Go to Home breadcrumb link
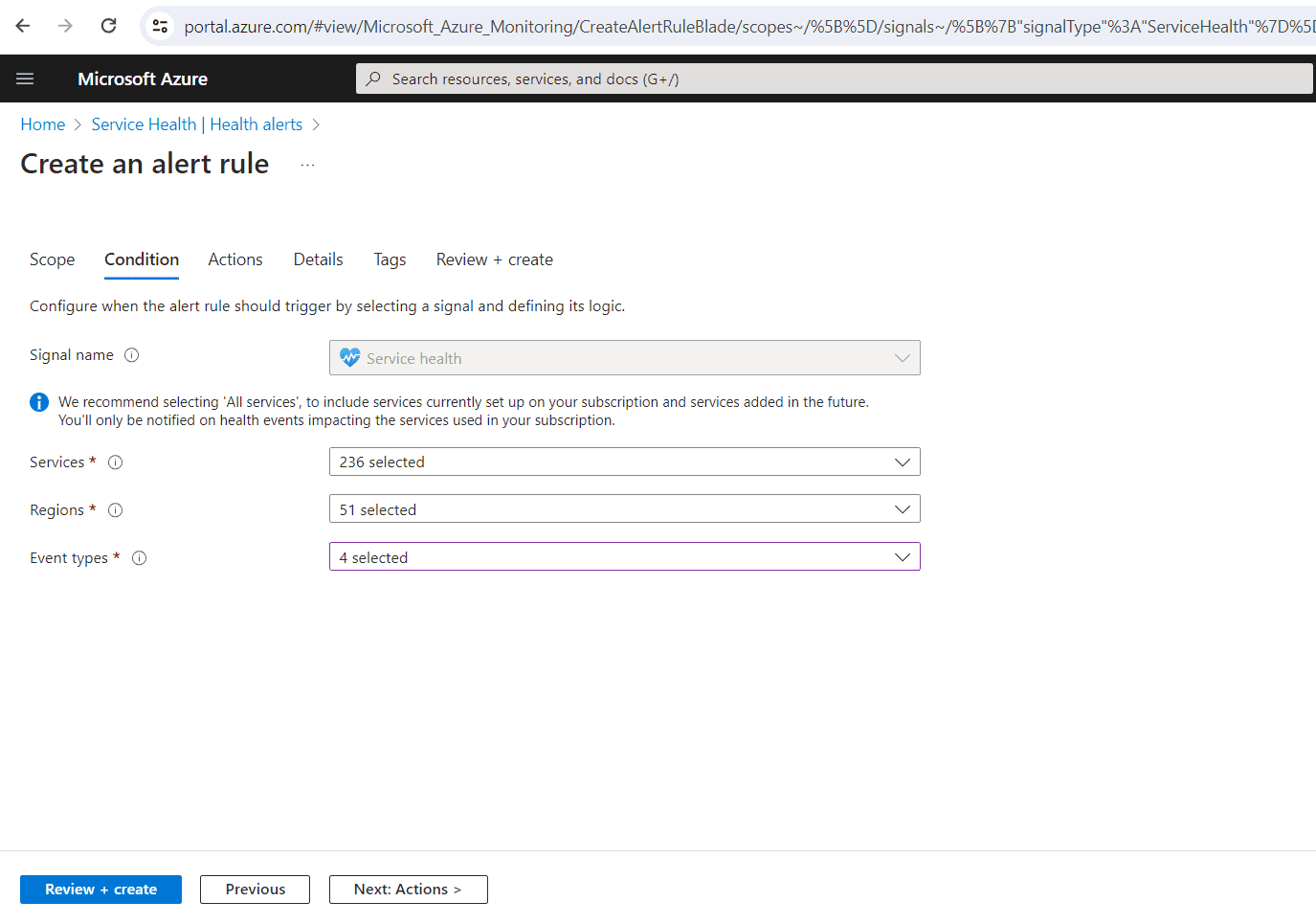 click(x=43, y=124)
